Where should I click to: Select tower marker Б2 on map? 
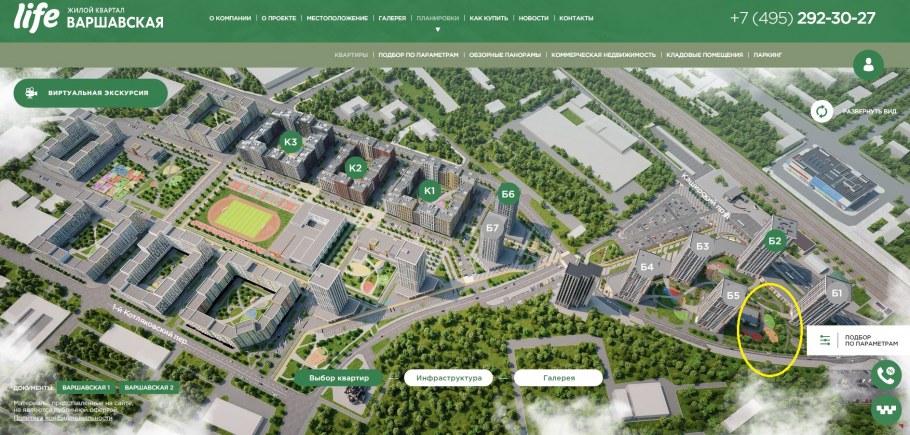774,241
